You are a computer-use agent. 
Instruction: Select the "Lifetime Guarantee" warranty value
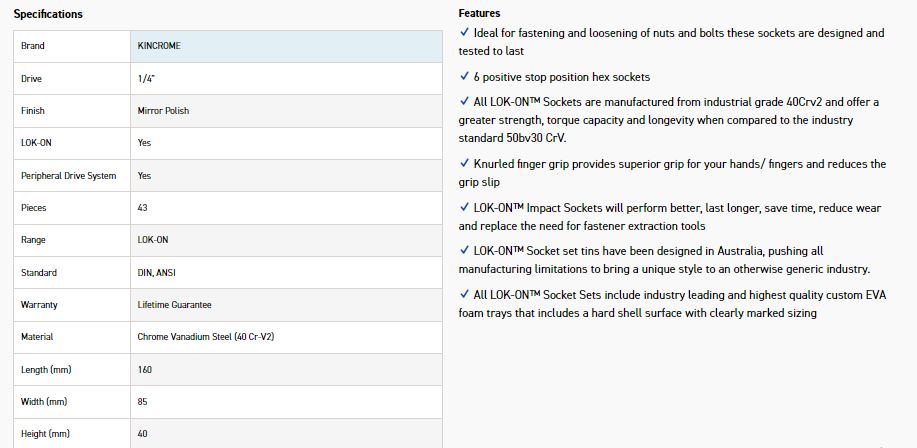[174, 305]
